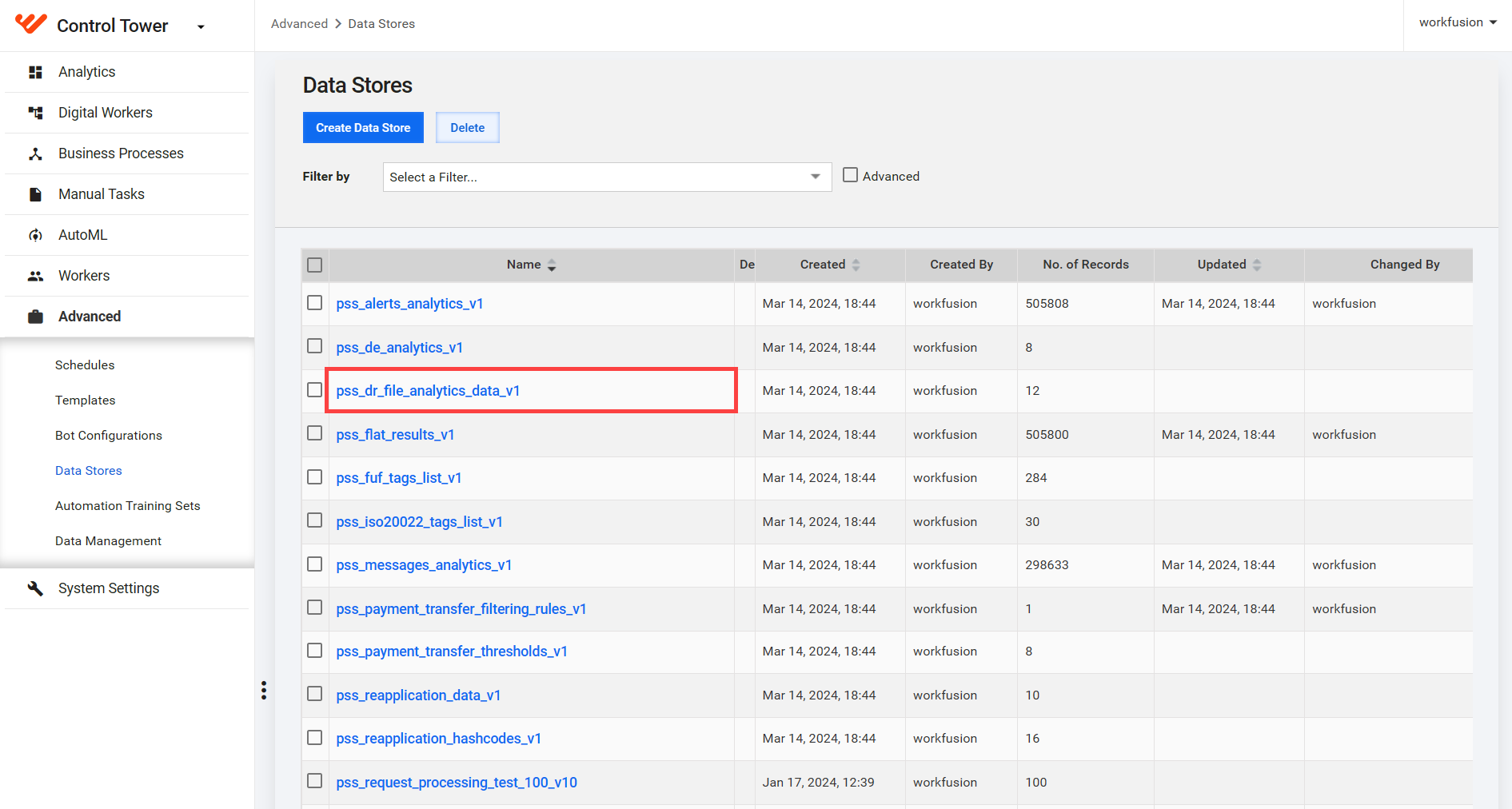Click the Delete button
Image resolution: width=1512 pixels, height=809 pixels.
468,128
